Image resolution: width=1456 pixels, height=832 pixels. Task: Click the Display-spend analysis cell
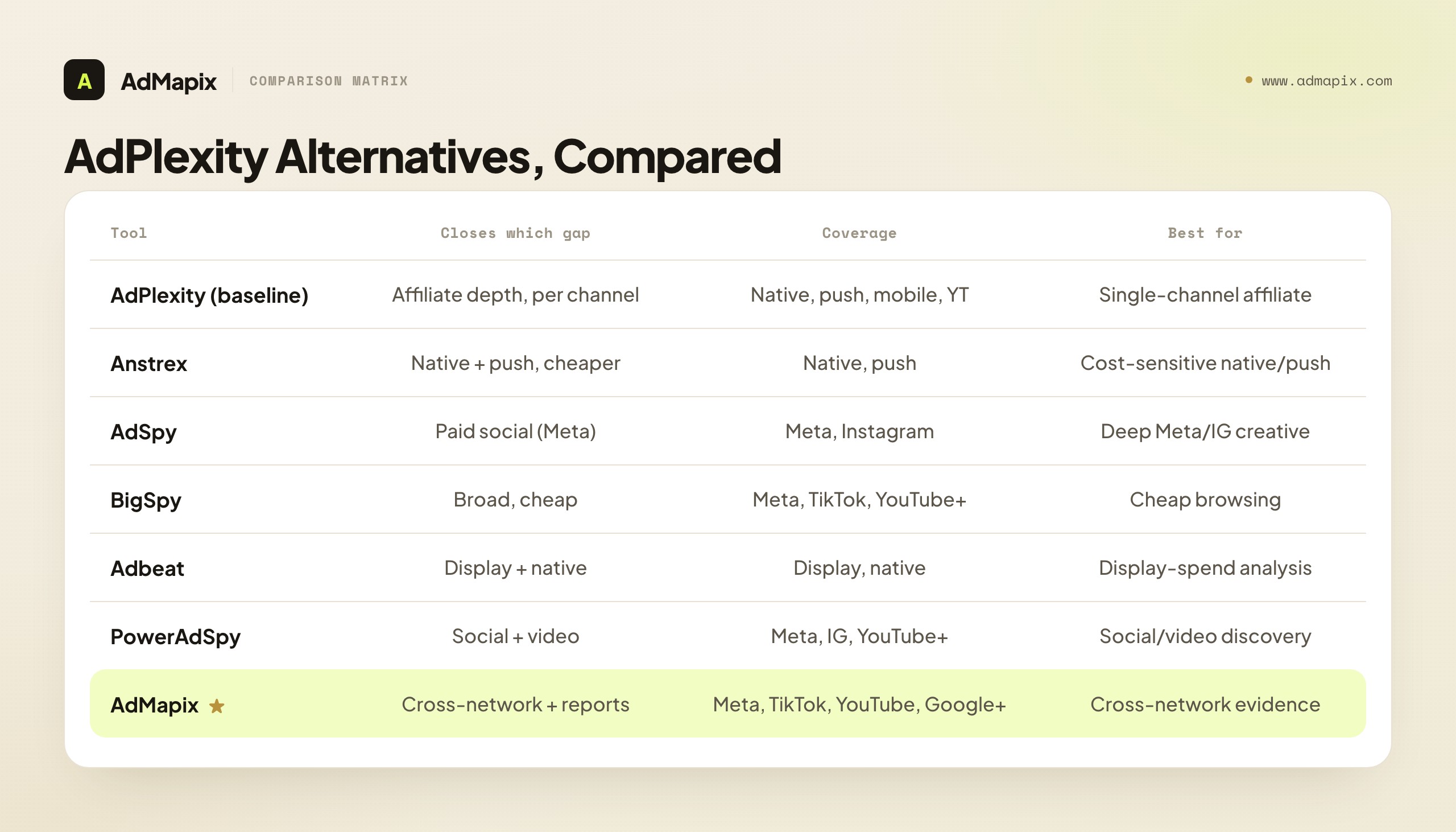(x=1205, y=568)
